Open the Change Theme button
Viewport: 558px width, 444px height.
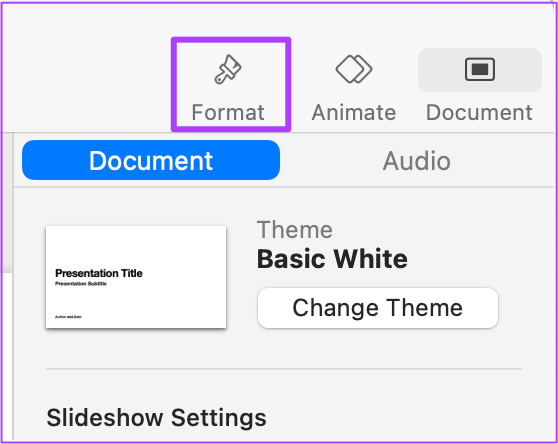pyautogui.click(x=378, y=308)
